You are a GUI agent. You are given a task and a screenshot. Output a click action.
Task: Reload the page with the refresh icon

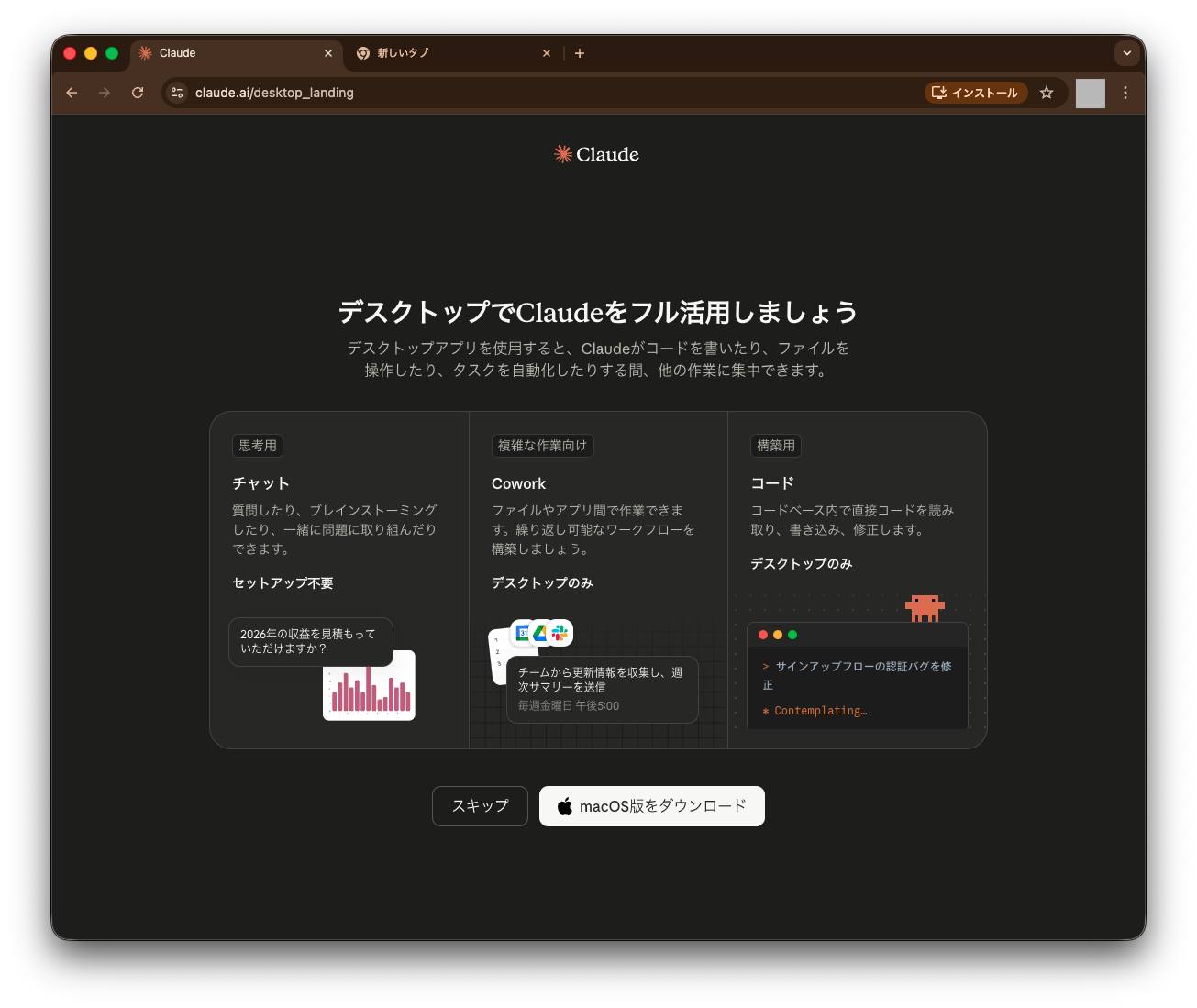tap(138, 93)
